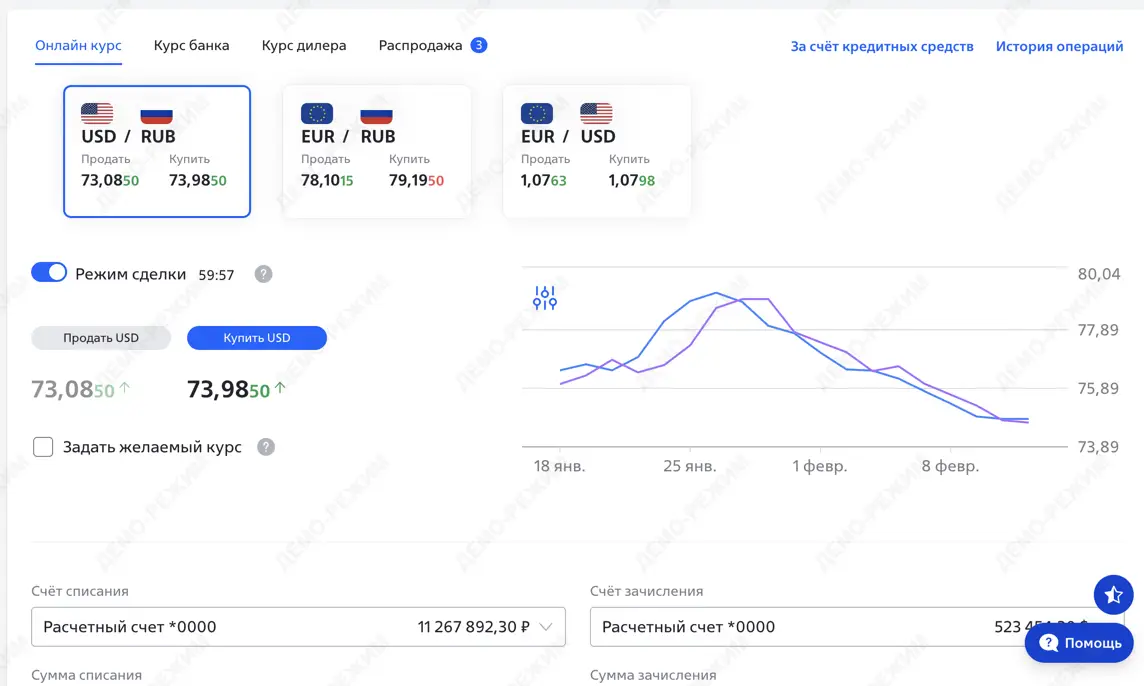Switch to the Курс банка tab
The height and width of the screenshot is (686, 1144).
pos(191,45)
